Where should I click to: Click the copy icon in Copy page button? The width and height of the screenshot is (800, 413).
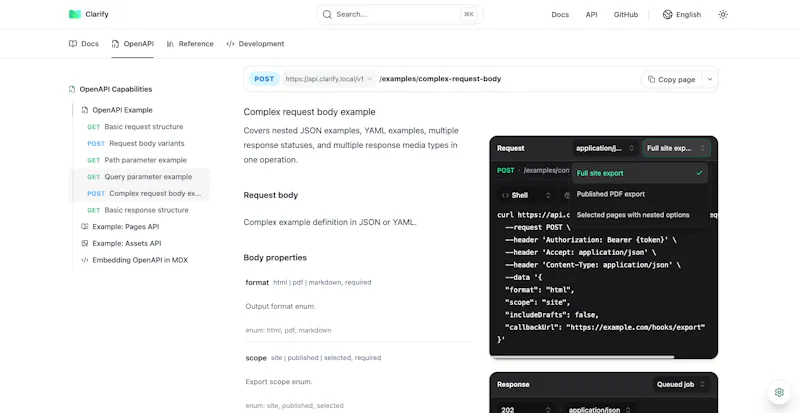tap(652, 79)
